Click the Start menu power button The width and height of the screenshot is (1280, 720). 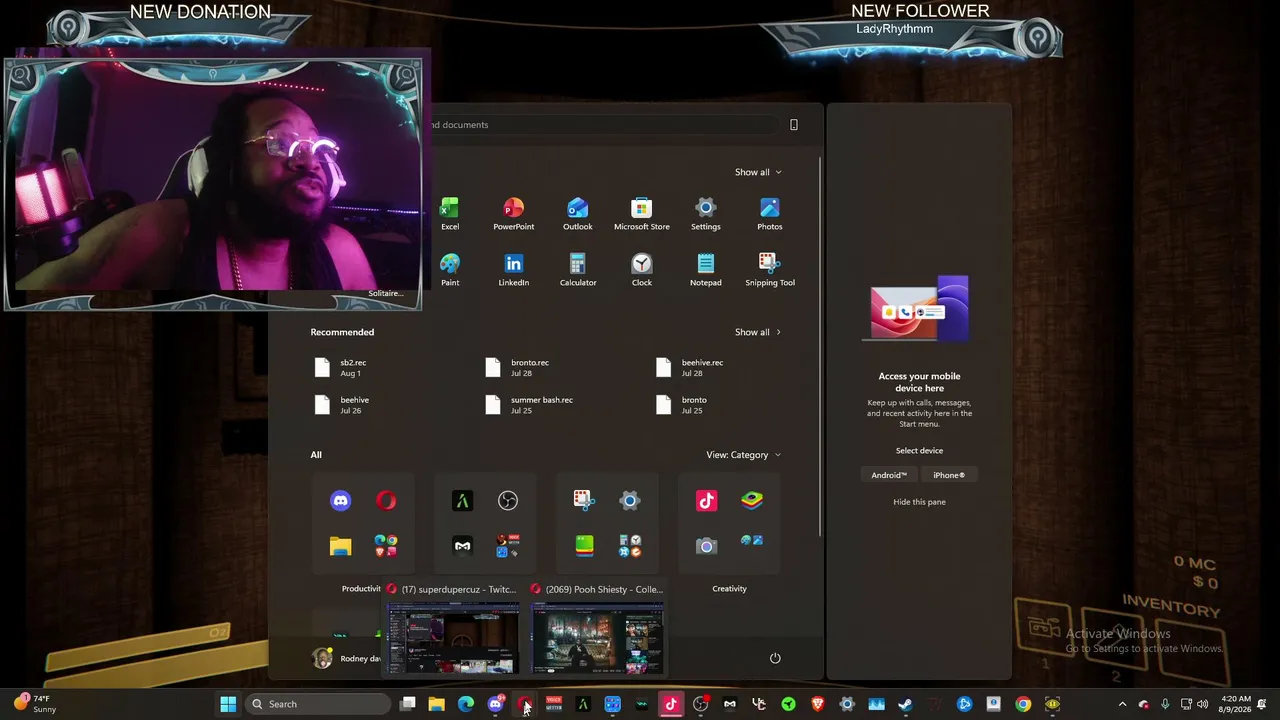tap(775, 658)
